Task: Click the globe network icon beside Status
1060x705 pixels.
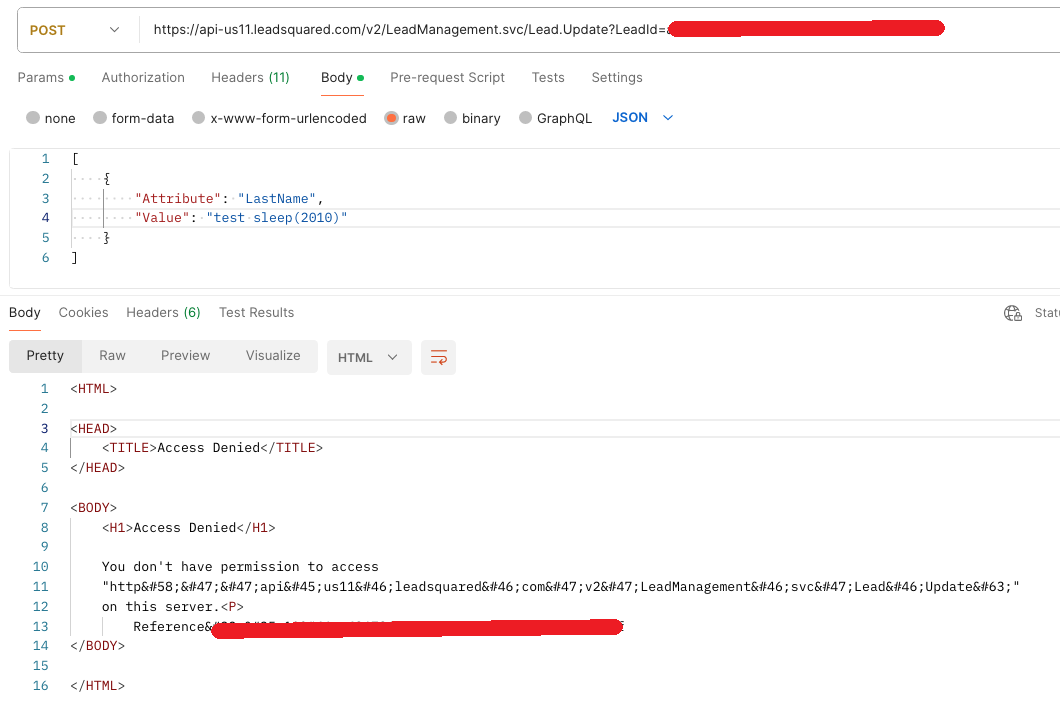Action: pyautogui.click(x=1013, y=313)
